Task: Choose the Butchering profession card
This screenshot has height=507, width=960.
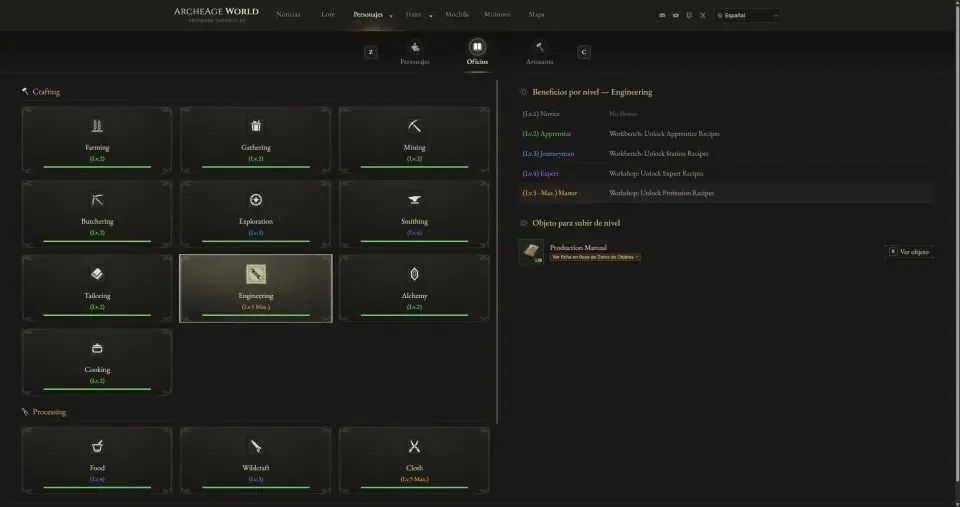Action: [97, 214]
